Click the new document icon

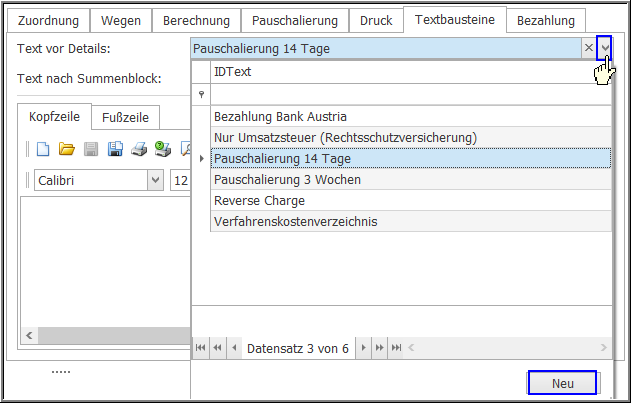[x=43, y=150]
